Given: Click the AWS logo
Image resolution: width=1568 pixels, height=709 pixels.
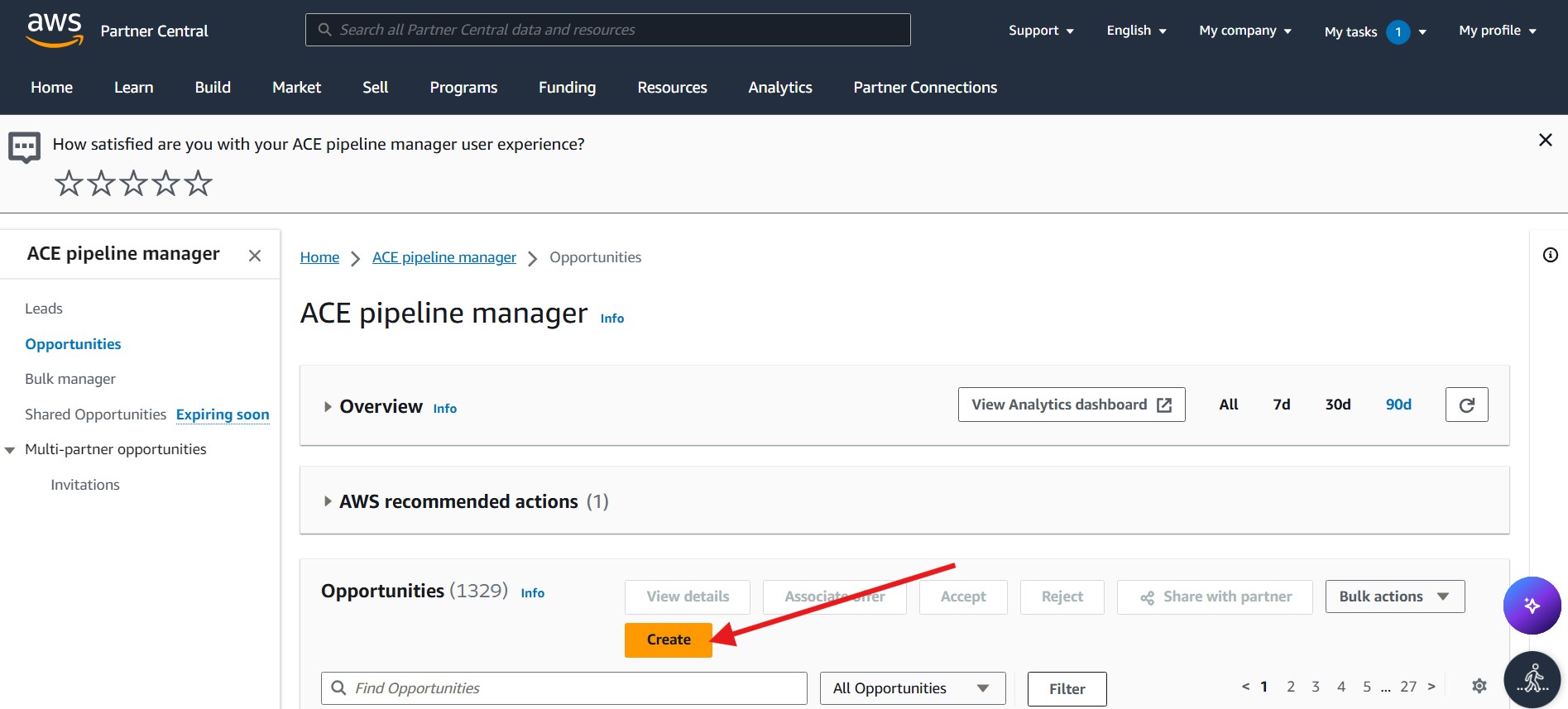Looking at the screenshot, I should pyautogui.click(x=55, y=30).
